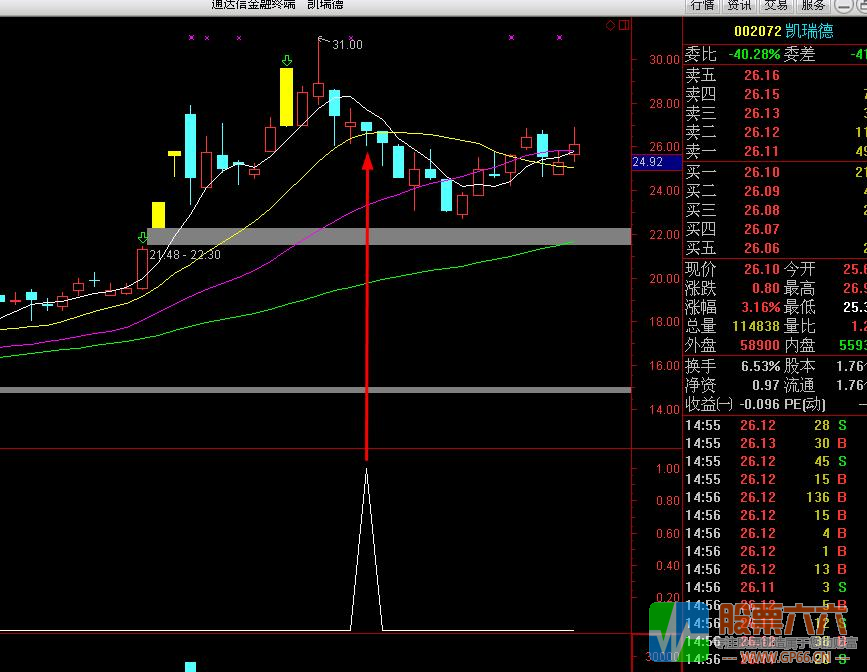Screen dimensions: 867x672
Task: Select the 卖四 row at 26.15
Action: pos(775,95)
